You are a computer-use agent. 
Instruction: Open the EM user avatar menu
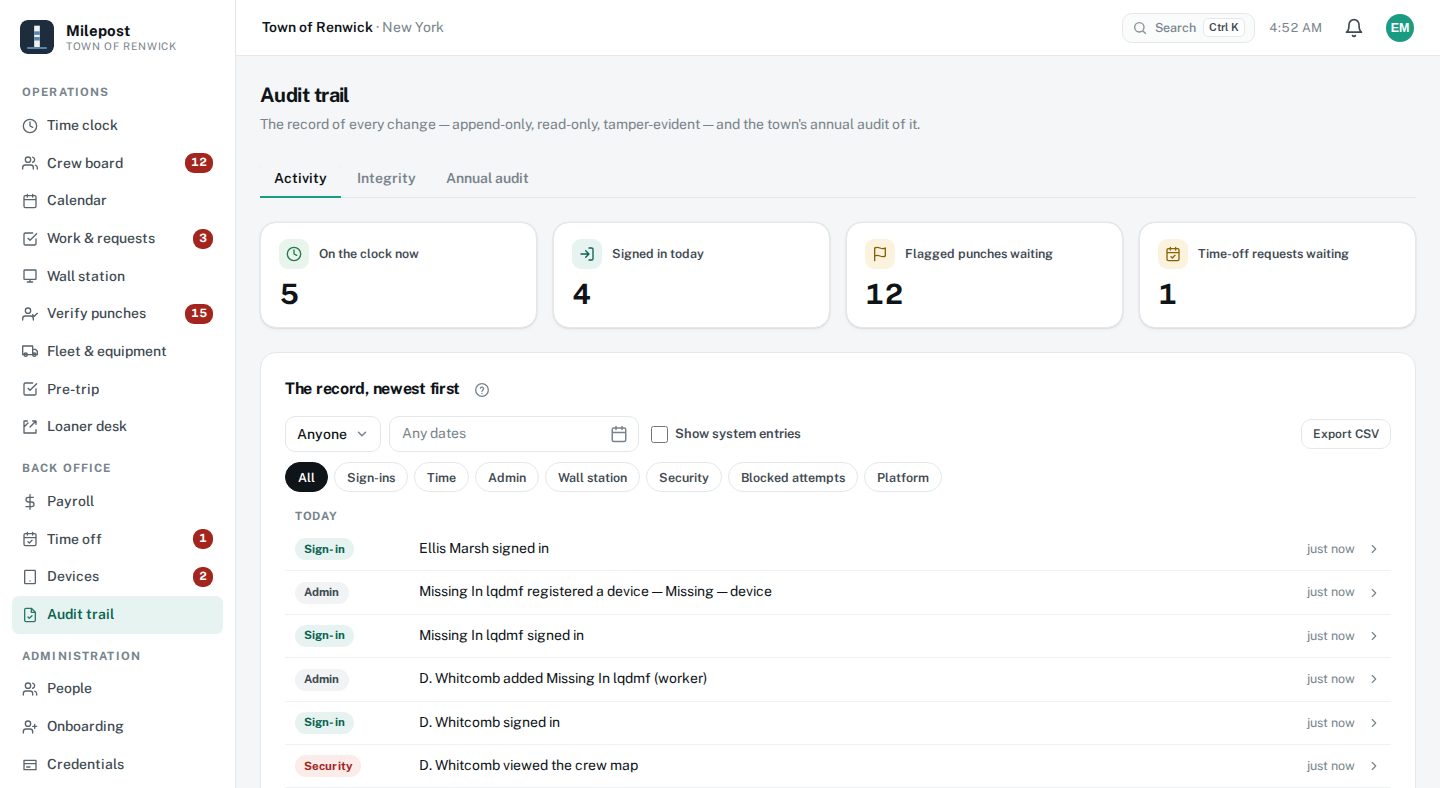click(x=1400, y=28)
